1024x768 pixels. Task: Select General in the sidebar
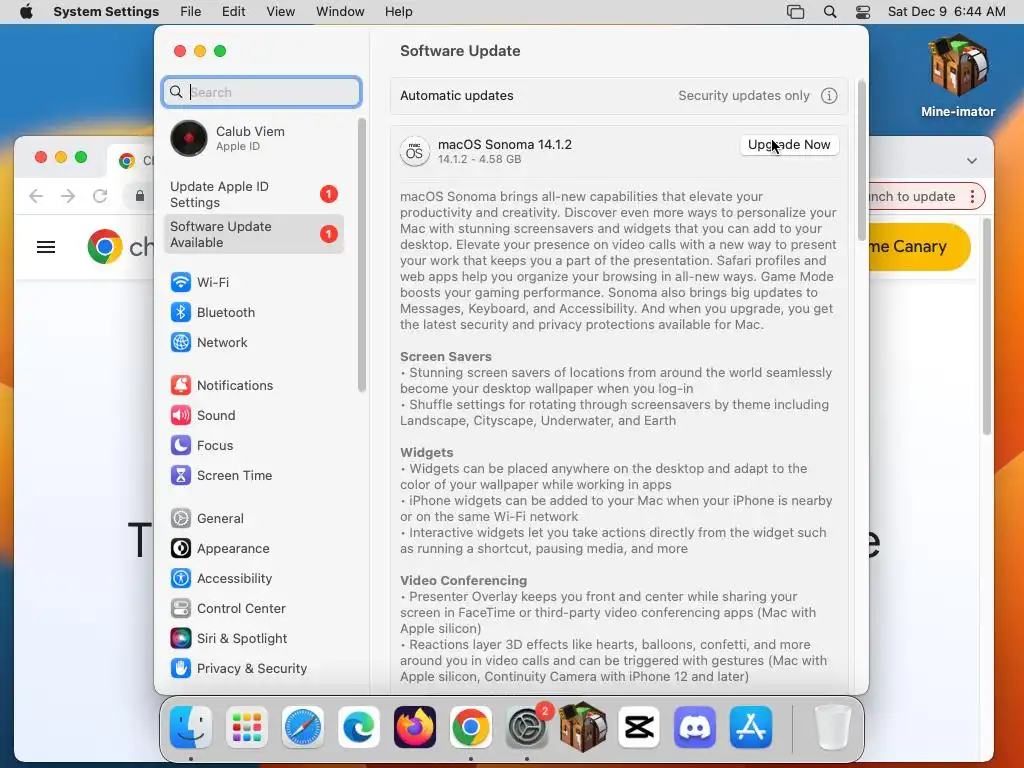(255, 519)
